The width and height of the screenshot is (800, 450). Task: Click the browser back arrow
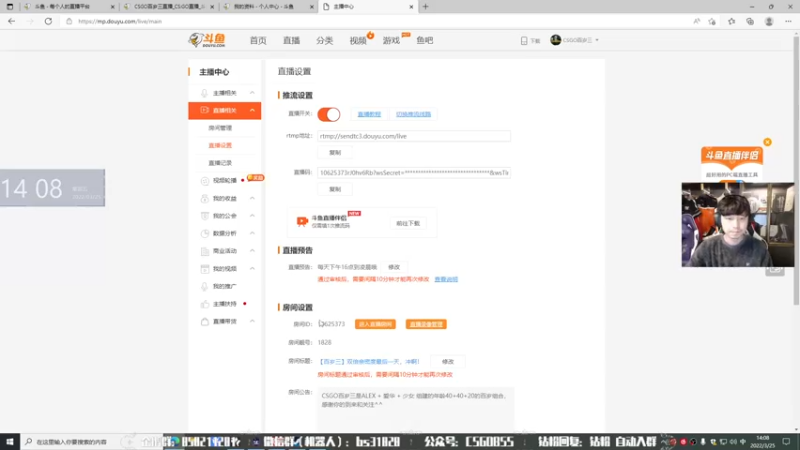pyautogui.click(x=11, y=21)
